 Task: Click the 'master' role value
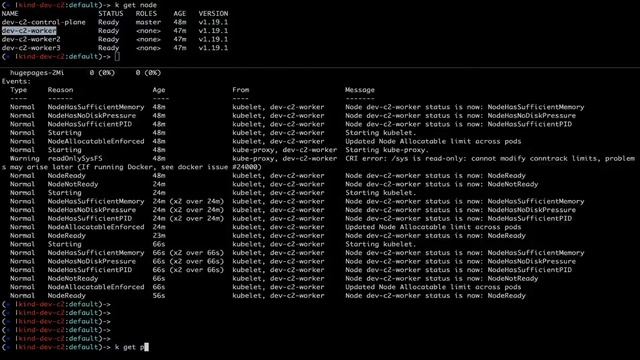pyautogui.click(x=148, y=22)
